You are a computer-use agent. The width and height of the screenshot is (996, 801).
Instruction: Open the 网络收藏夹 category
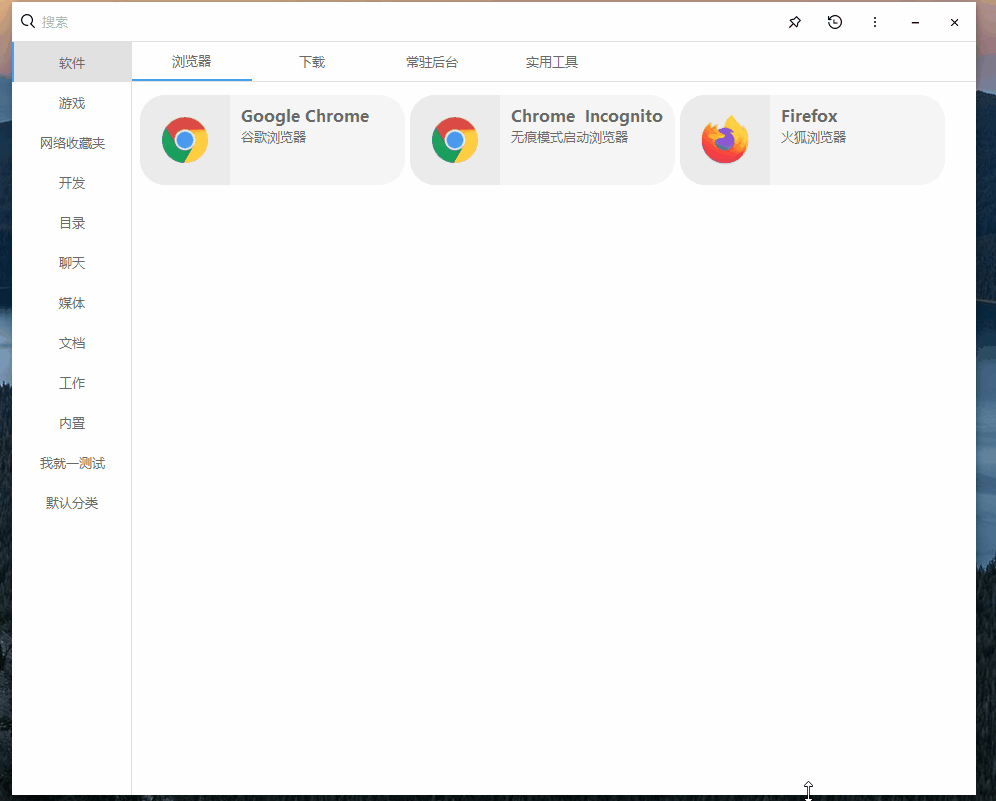point(72,143)
